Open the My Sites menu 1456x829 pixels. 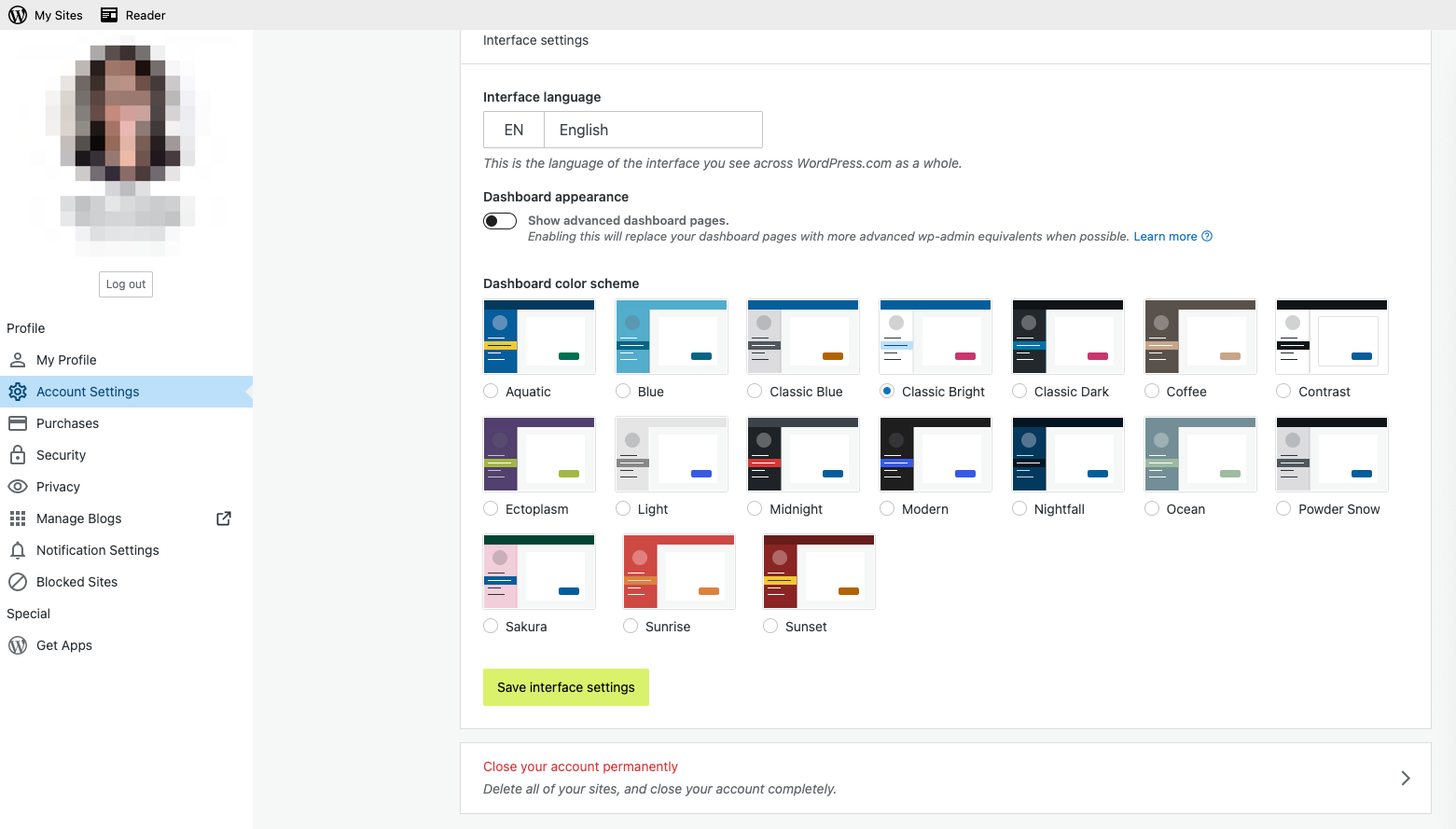pos(46,15)
